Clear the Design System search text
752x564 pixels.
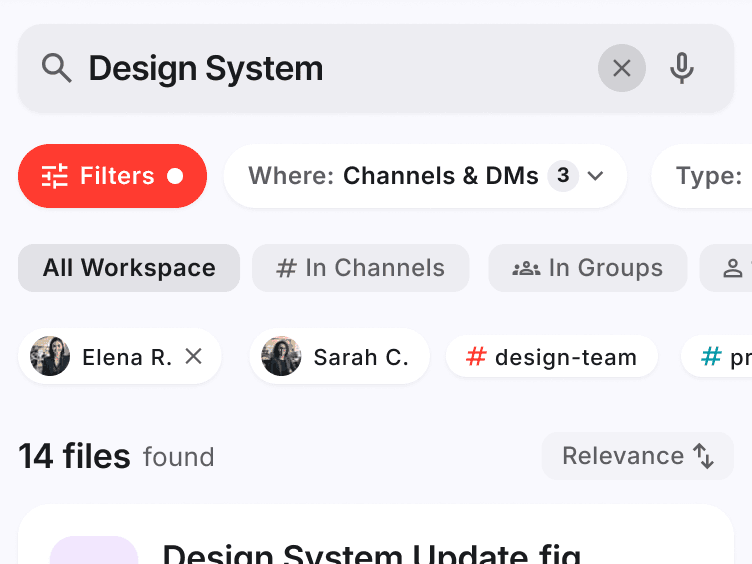tap(622, 68)
